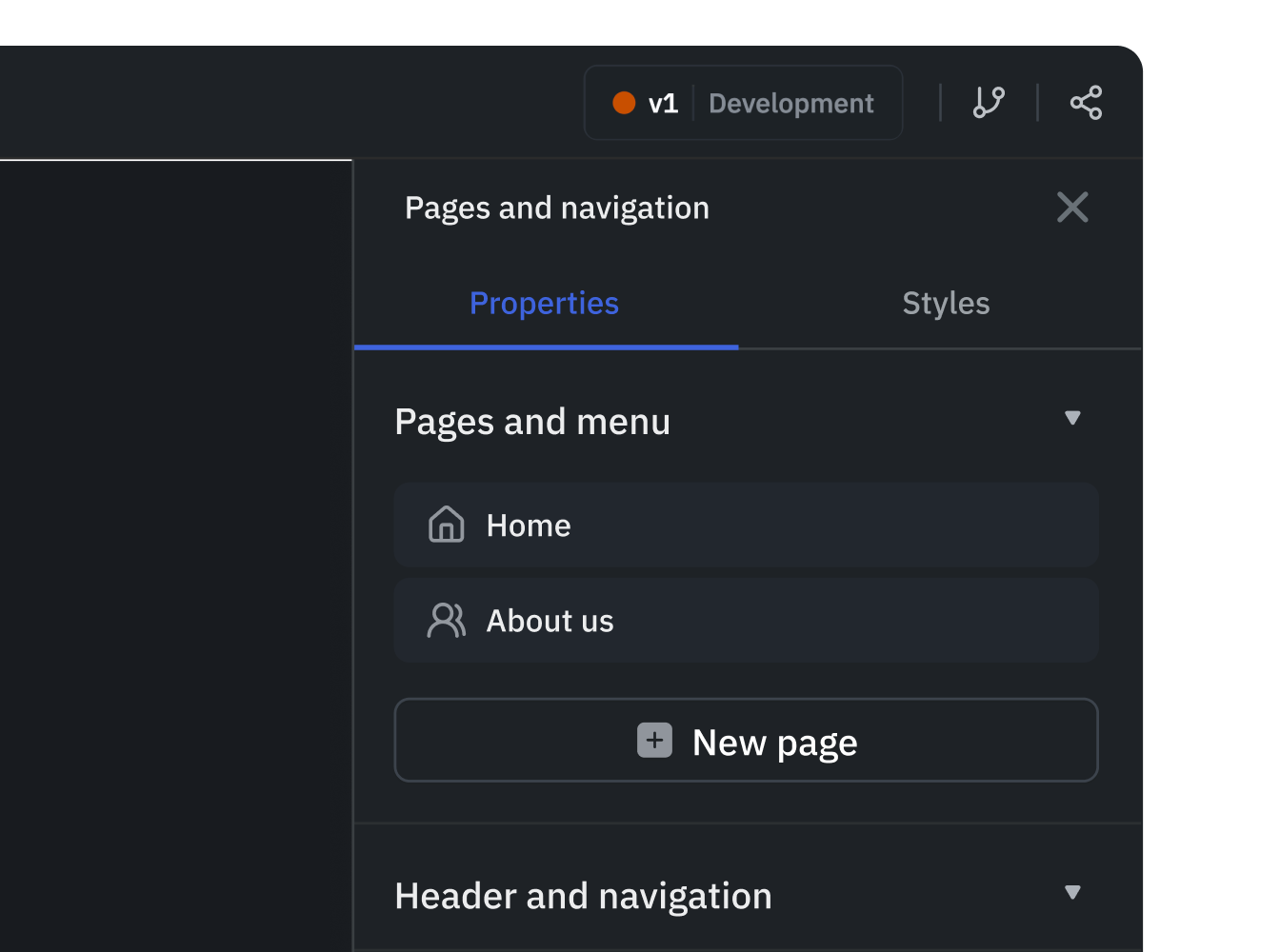This screenshot has height=952, width=1280.
Task: Click the v1 version label
Action: click(663, 103)
